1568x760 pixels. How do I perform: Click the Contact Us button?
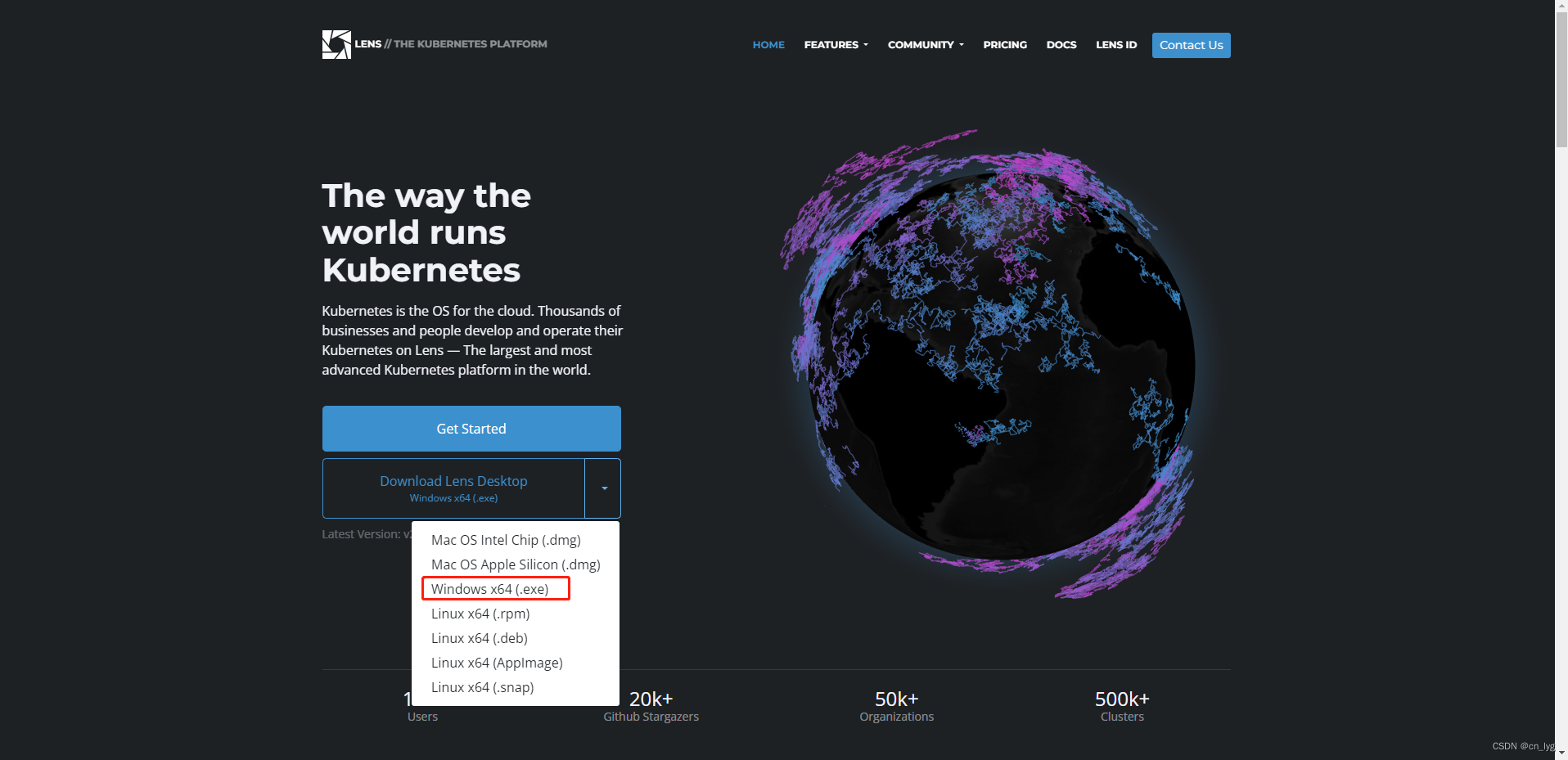tap(1191, 45)
